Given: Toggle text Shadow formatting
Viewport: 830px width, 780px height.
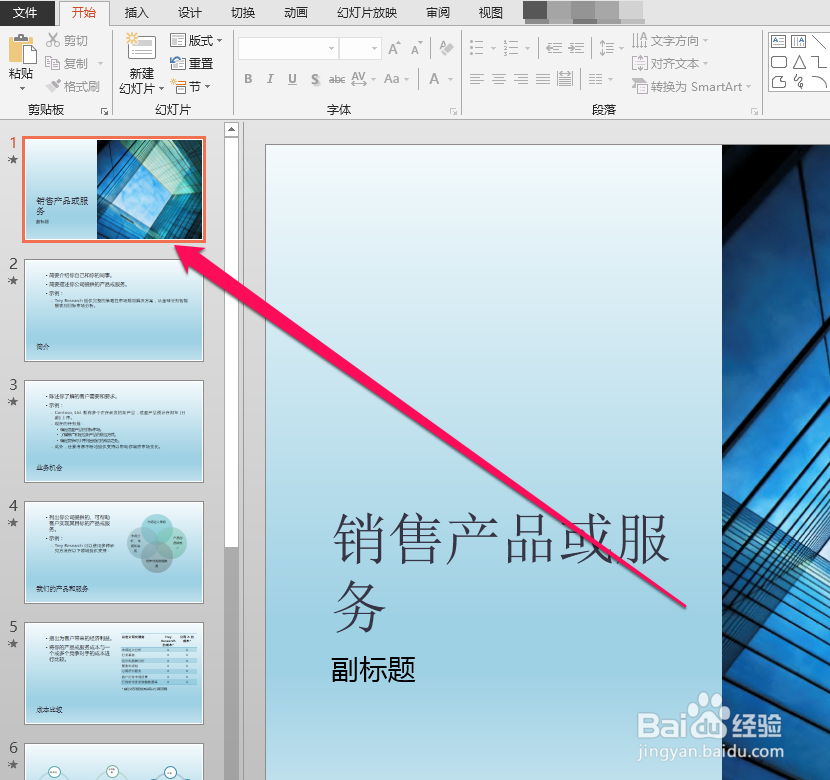Looking at the screenshot, I should (x=315, y=79).
